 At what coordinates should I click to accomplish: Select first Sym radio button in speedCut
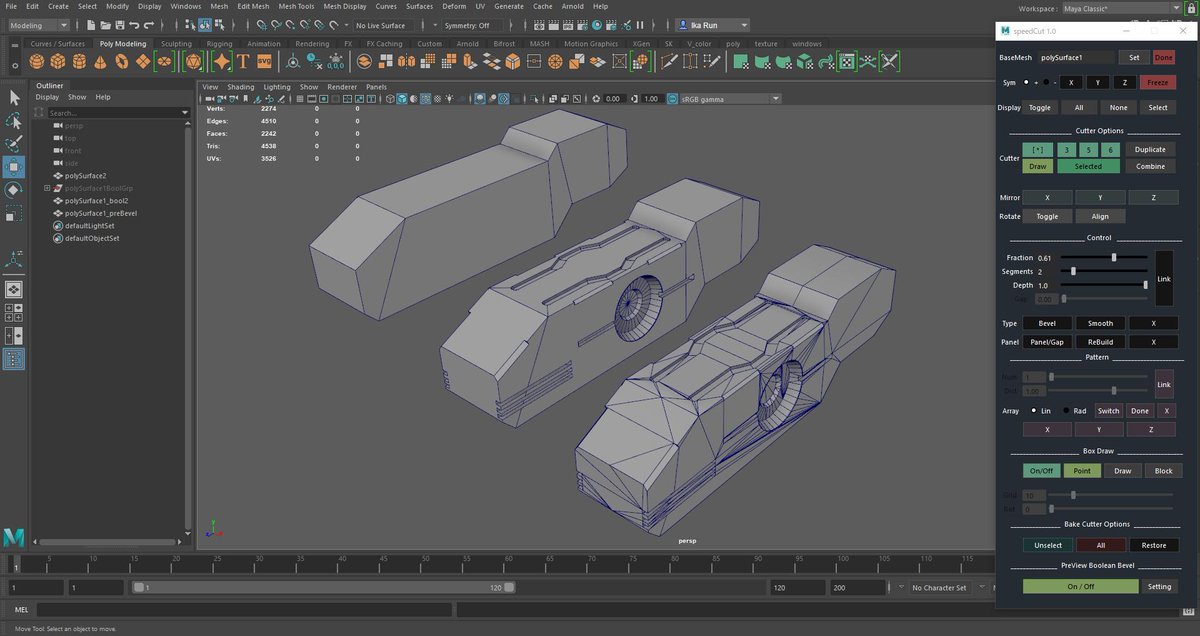(1026, 82)
